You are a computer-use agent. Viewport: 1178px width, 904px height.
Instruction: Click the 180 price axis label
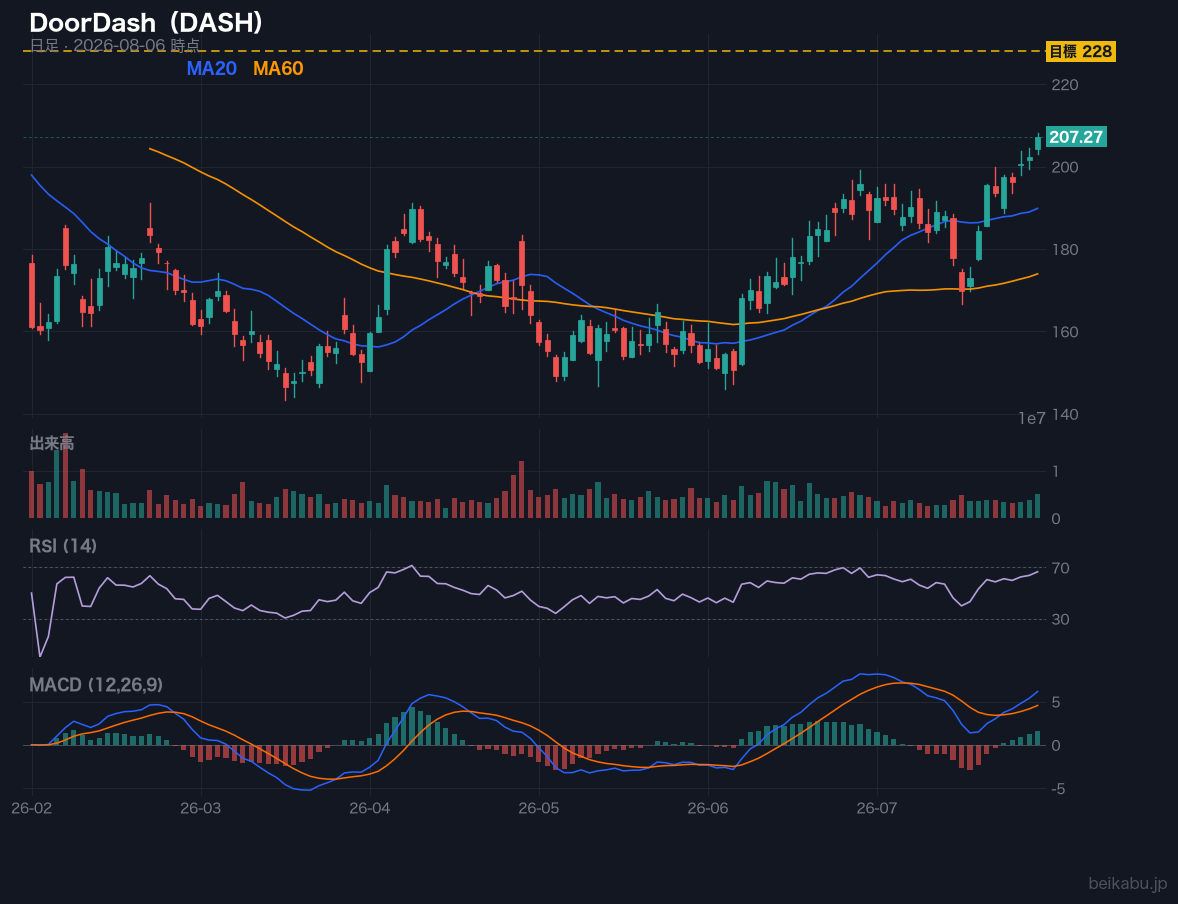click(1065, 249)
